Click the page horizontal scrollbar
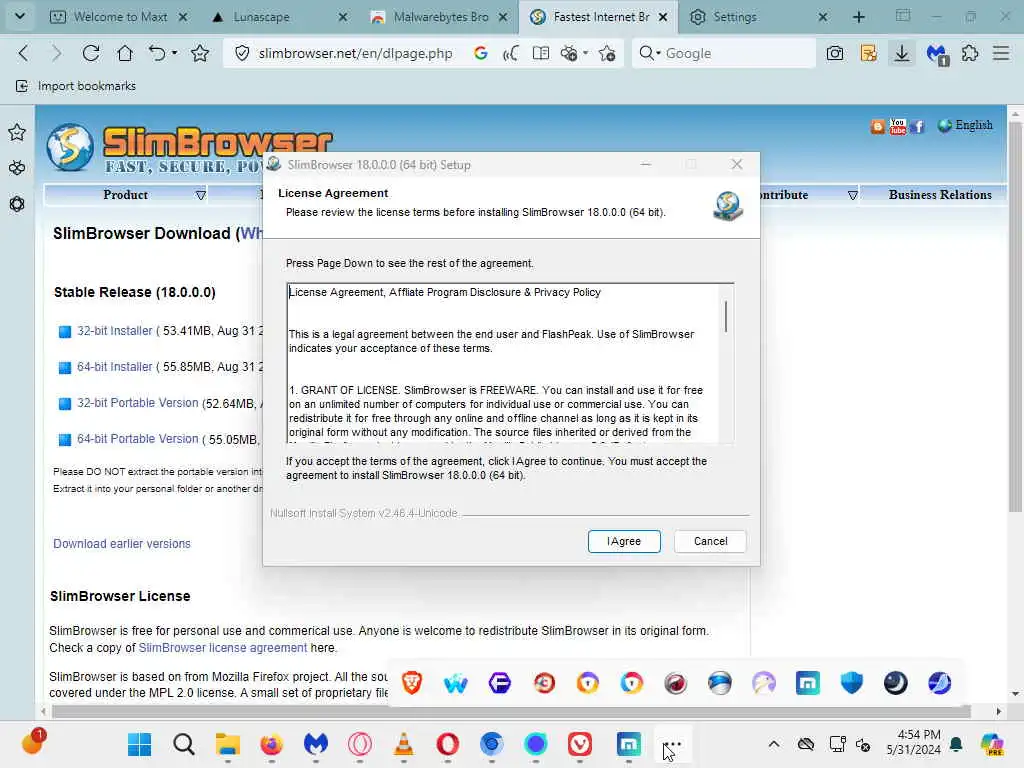 (511, 711)
